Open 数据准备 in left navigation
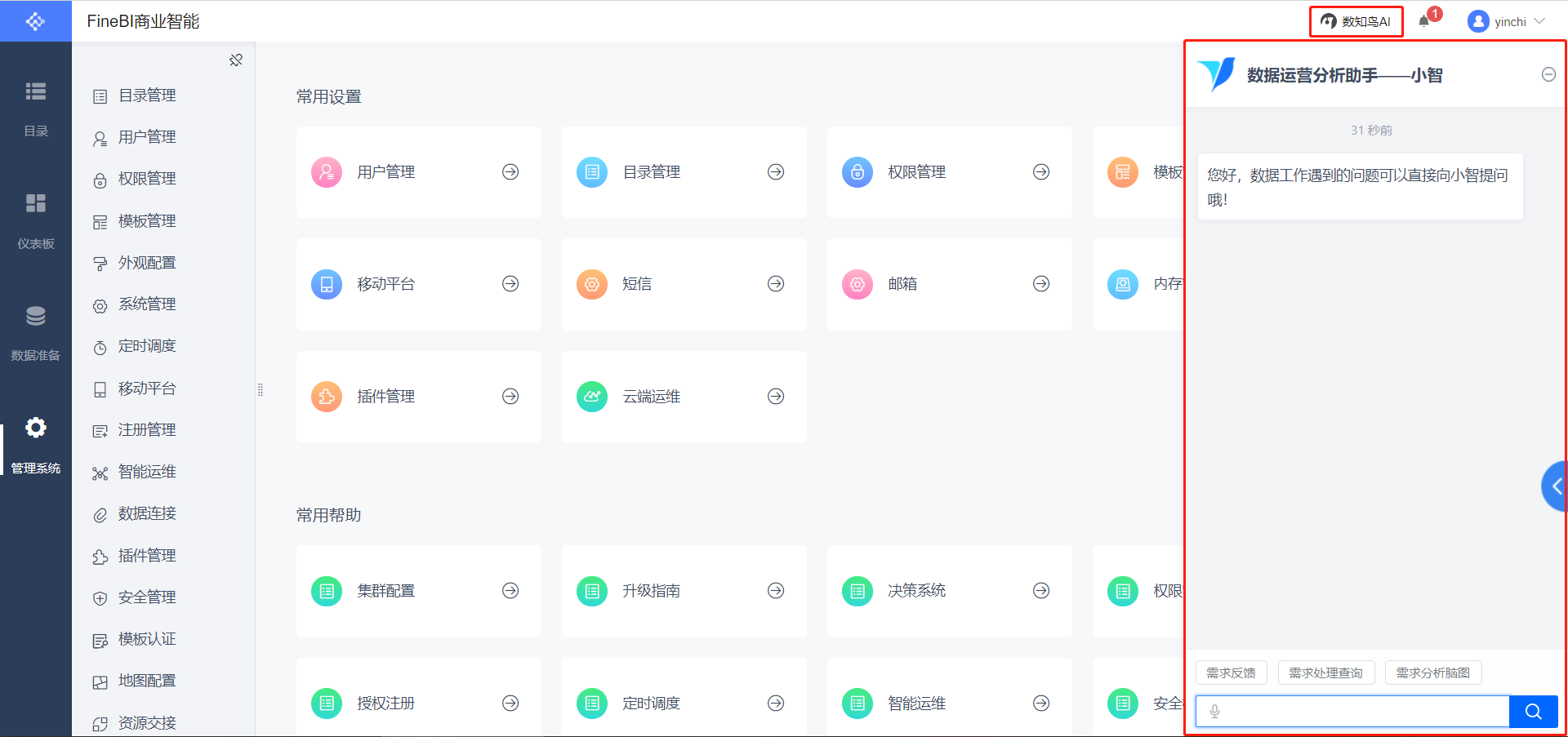This screenshot has height=737, width=1568. pyautogui.click(x=36, y=332)
